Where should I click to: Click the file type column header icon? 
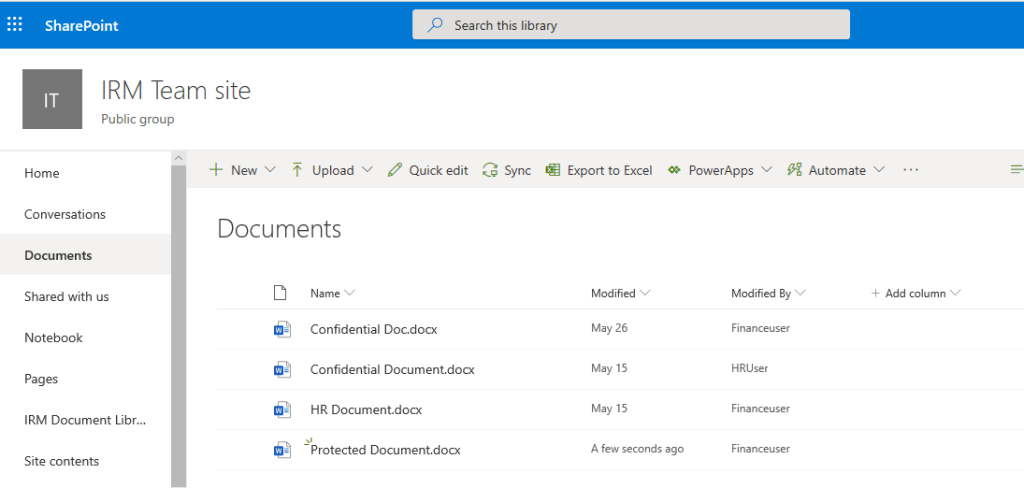click(x=280, y=293)
